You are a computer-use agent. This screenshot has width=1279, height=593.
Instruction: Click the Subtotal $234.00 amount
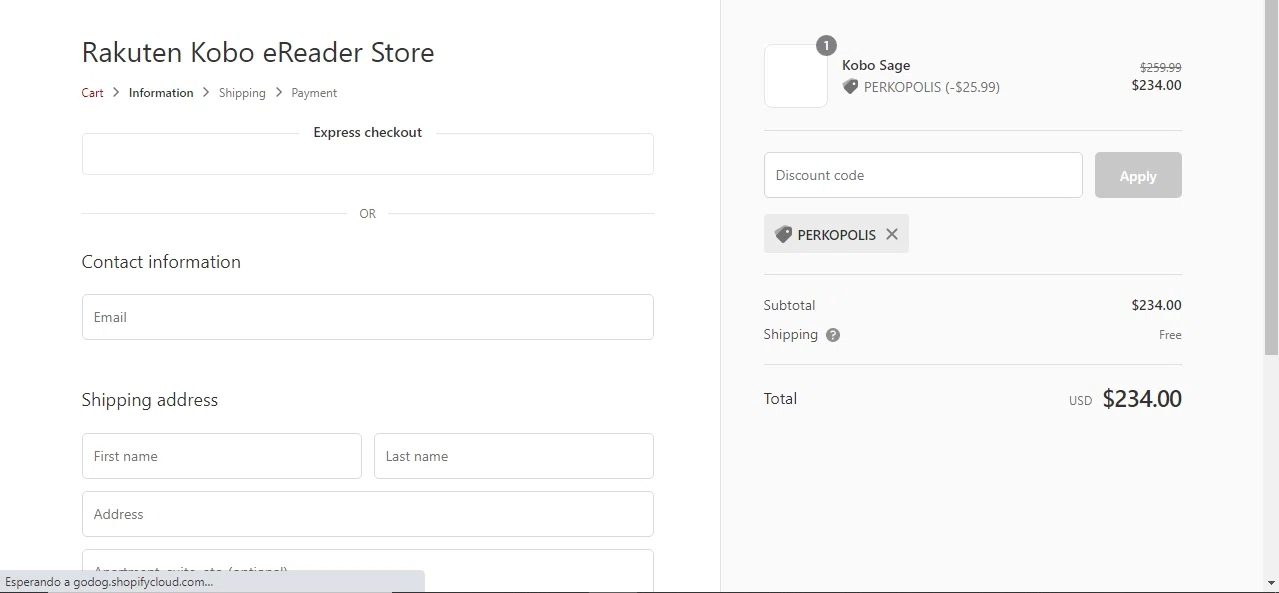tap(1156, 305)
